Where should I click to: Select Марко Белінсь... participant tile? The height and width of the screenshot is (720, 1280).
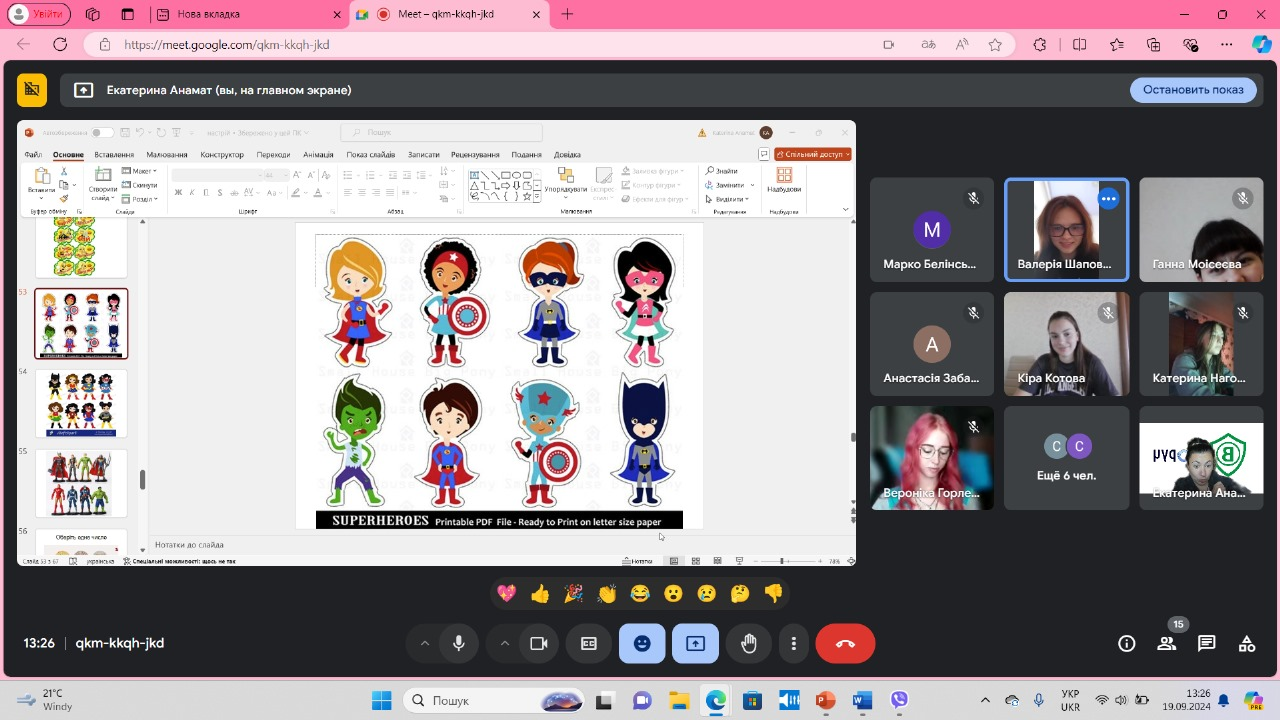tap(932, 230)
